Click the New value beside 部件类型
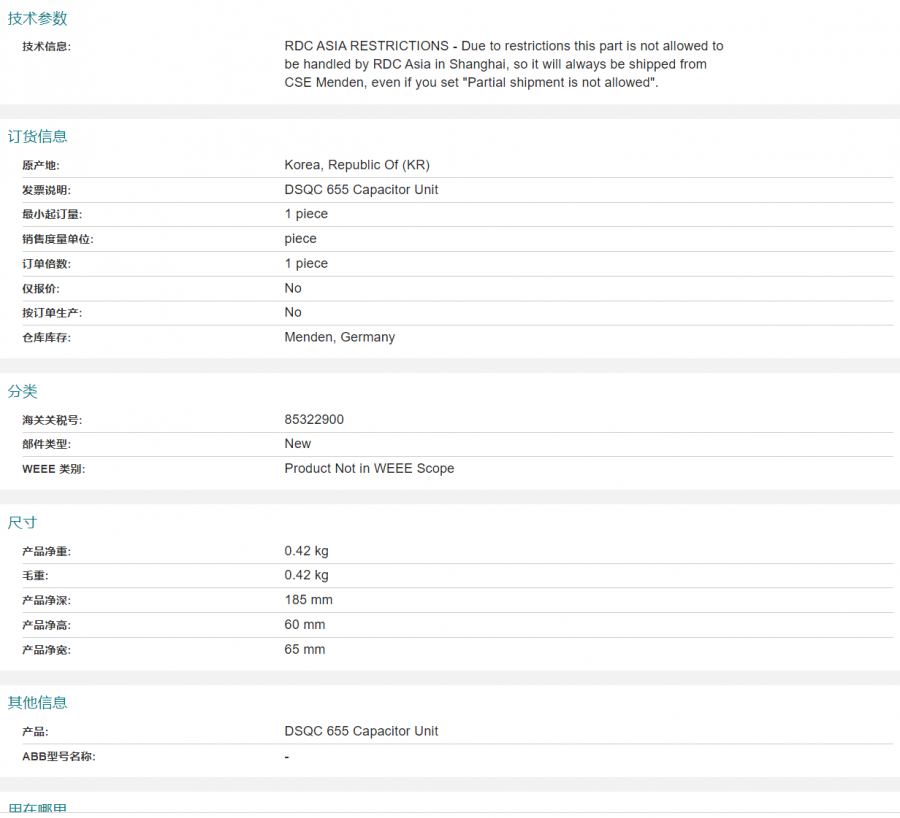Viewport: 900px width, 818px height. (x=297, y=444)
